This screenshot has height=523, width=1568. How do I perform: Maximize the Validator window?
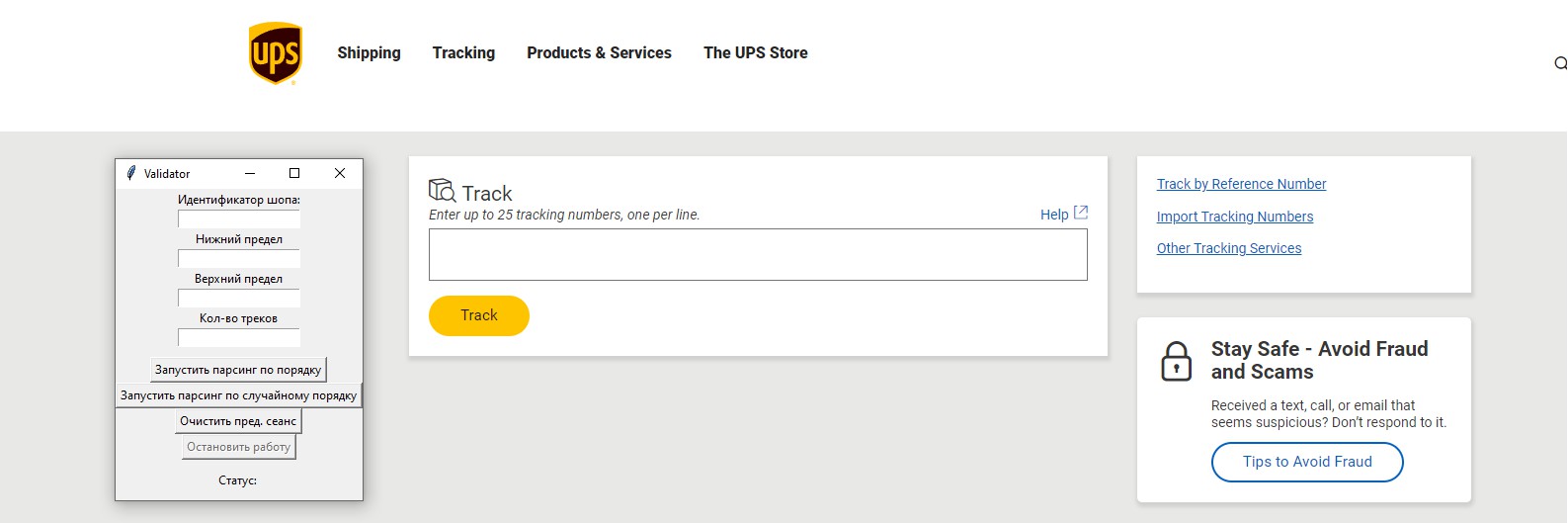tap(294, 173)
